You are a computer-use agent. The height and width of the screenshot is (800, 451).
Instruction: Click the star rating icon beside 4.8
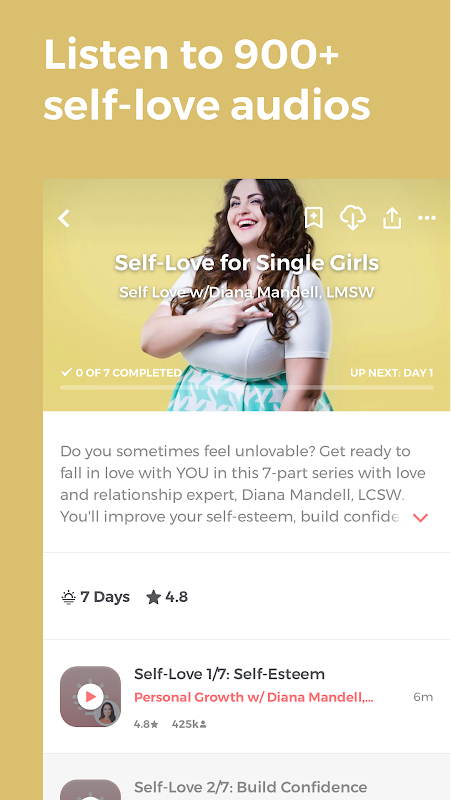[154, 597]
